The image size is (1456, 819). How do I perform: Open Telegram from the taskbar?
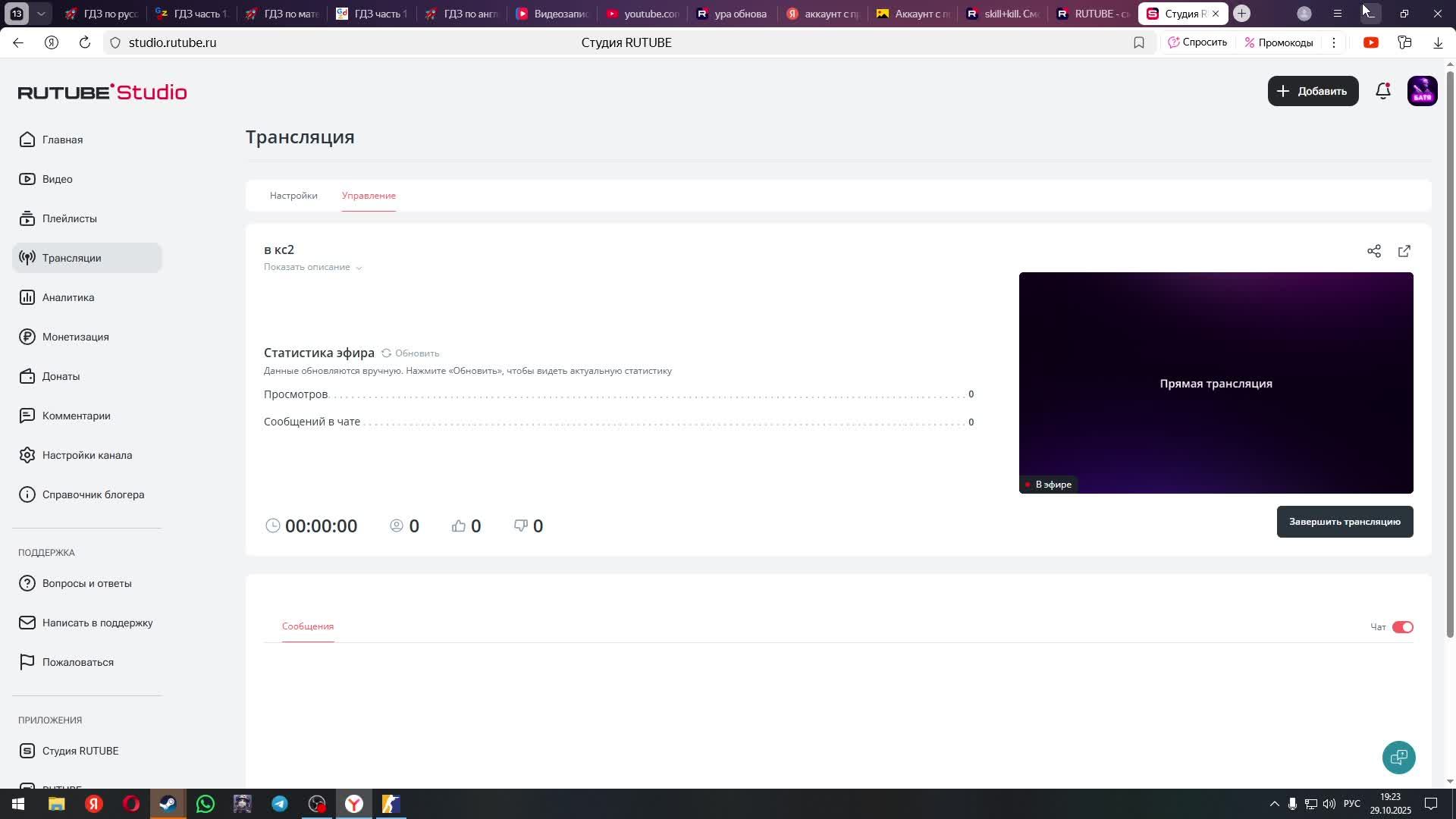point(280,804)
